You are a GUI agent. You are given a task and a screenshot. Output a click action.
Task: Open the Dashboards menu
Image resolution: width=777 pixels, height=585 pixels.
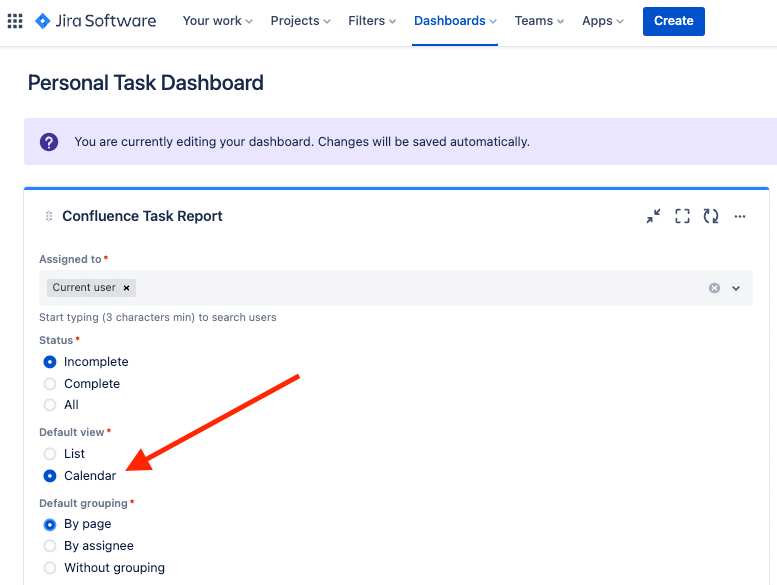[x=455, y=21]
